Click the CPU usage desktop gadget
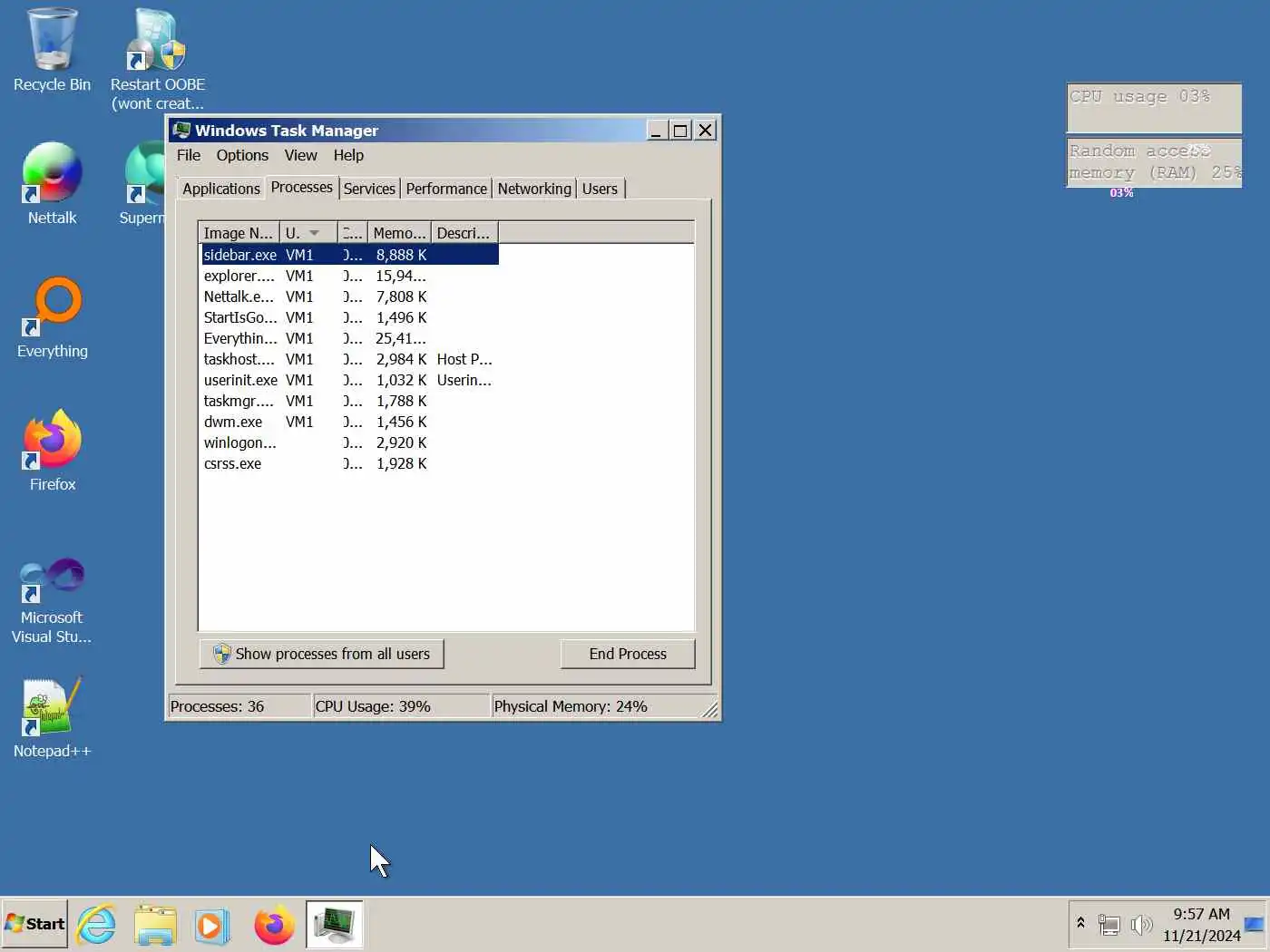The width and height of the screenshot is (1270, 952). pos(1154,107)
